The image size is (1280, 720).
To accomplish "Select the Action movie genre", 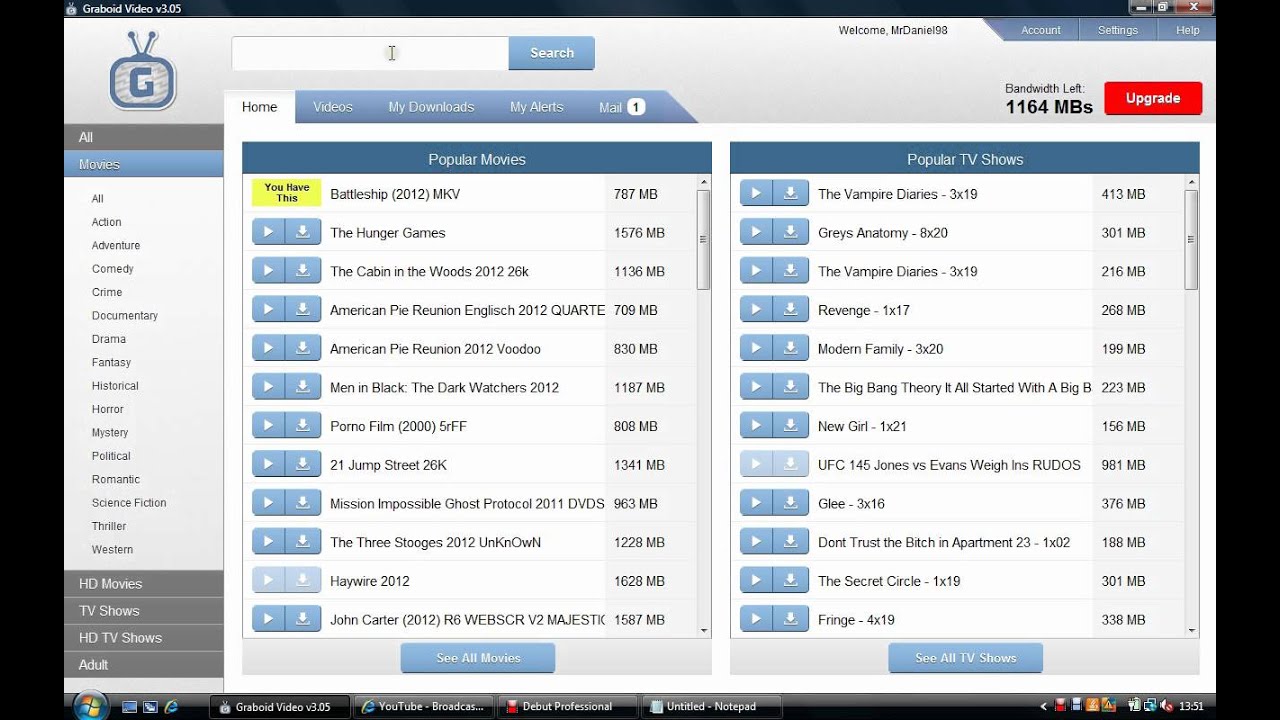I will (107, 222).
